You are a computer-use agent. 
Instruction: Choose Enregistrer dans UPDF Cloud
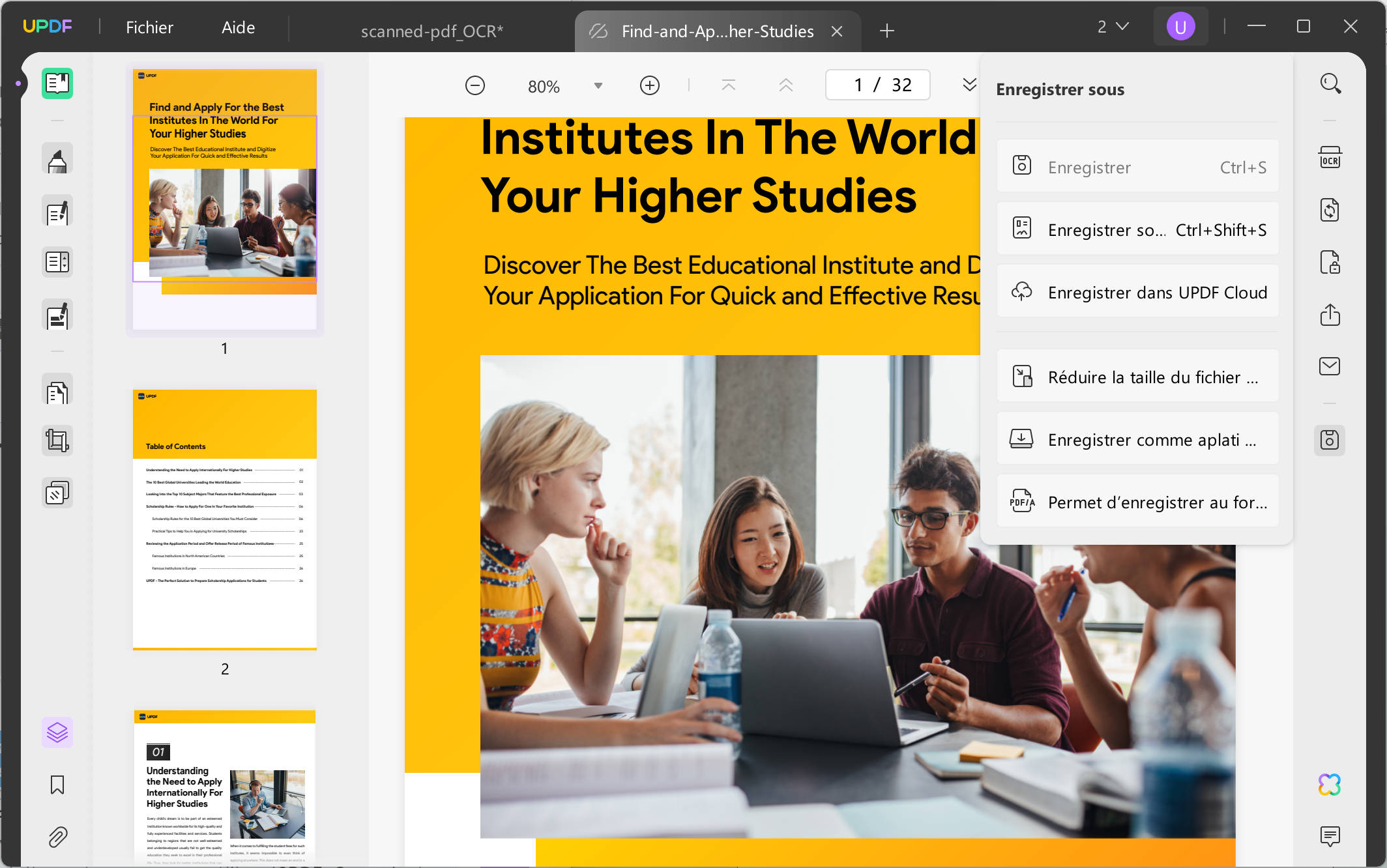1137,293
